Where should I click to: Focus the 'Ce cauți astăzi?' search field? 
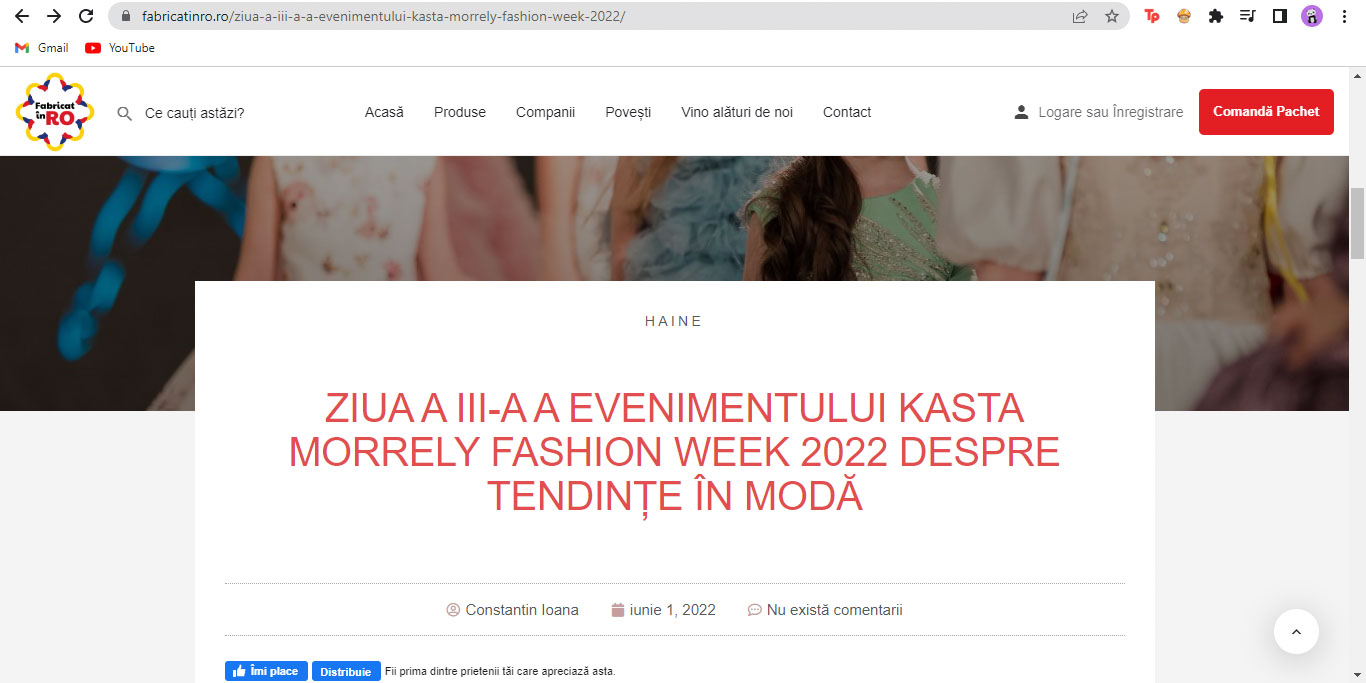[x=195, y=113]
